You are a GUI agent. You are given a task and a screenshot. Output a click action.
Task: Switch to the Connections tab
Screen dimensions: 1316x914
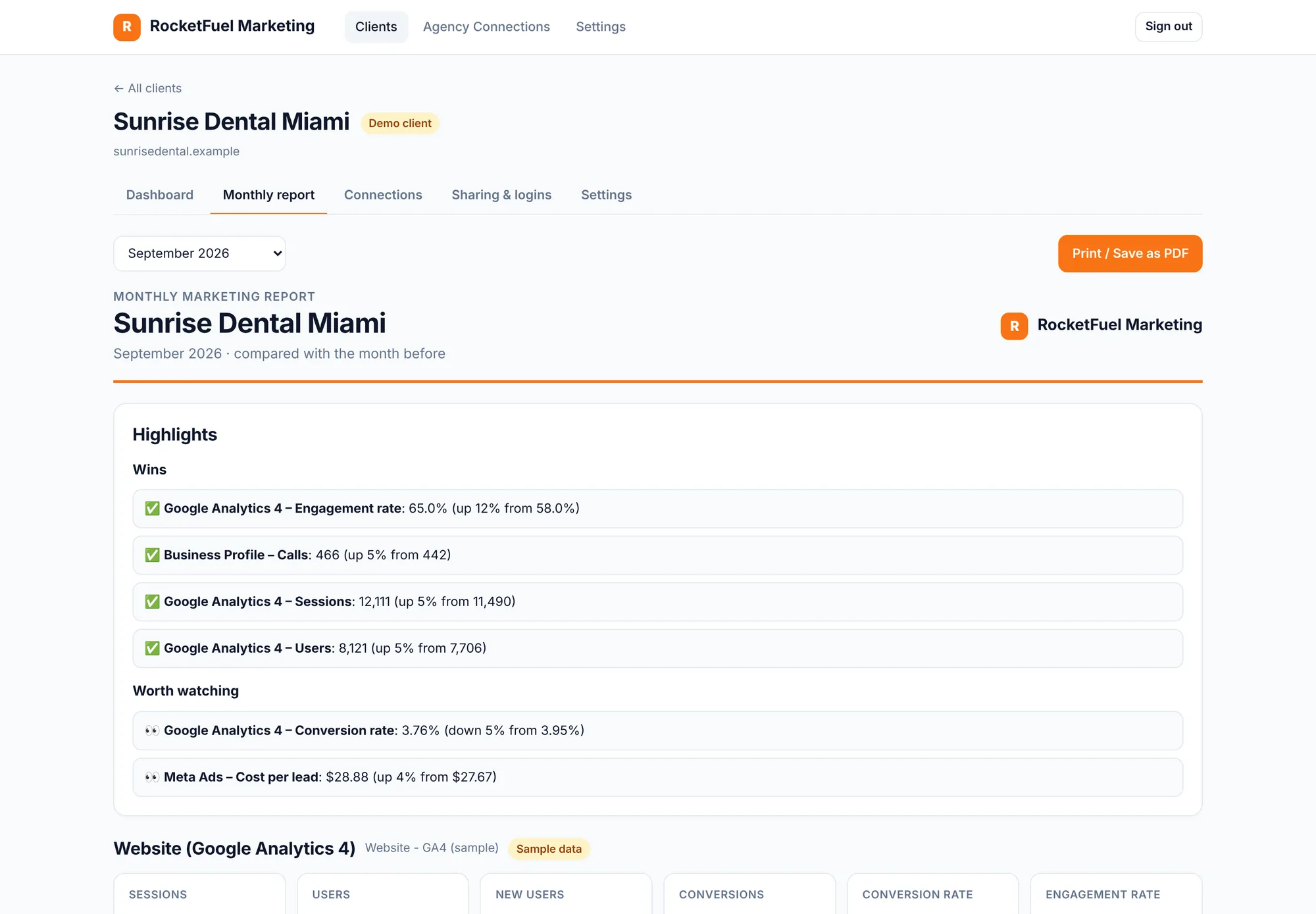[383, 195]
